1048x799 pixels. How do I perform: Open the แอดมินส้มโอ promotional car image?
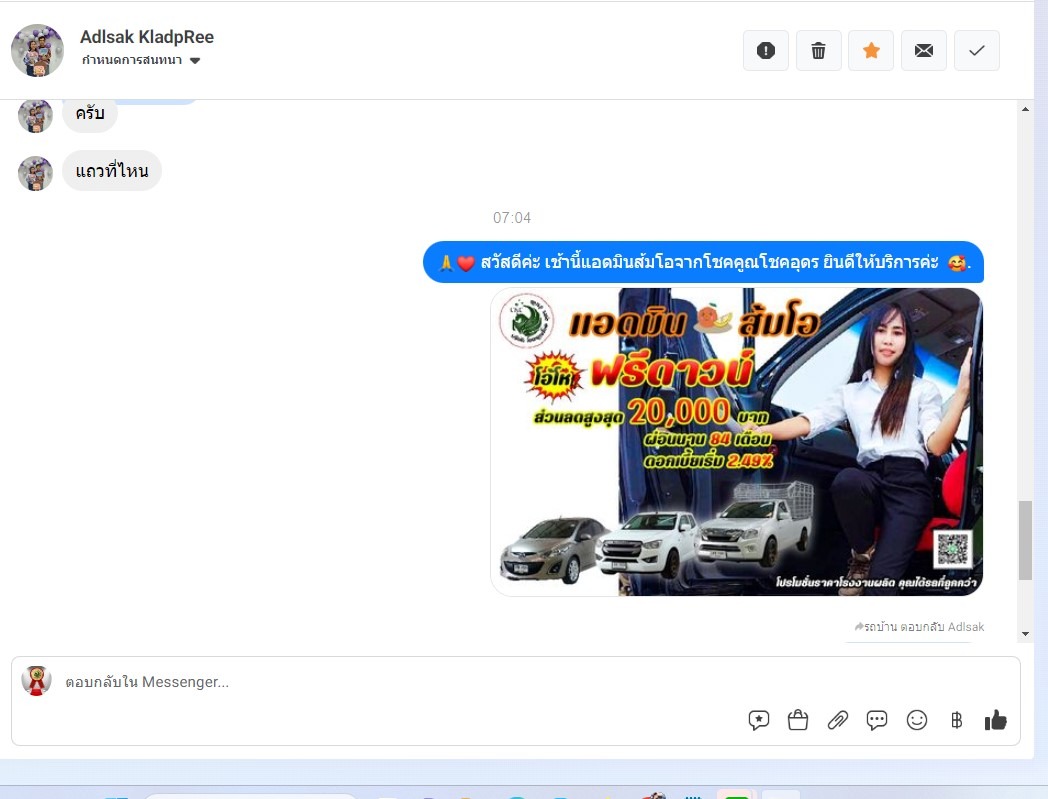[736, 441]
